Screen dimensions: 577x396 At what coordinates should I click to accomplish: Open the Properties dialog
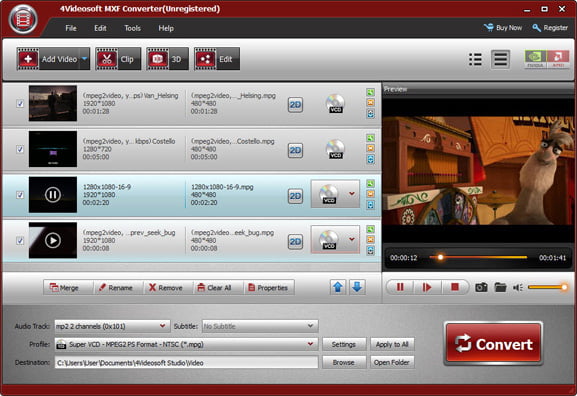(269, 288)
